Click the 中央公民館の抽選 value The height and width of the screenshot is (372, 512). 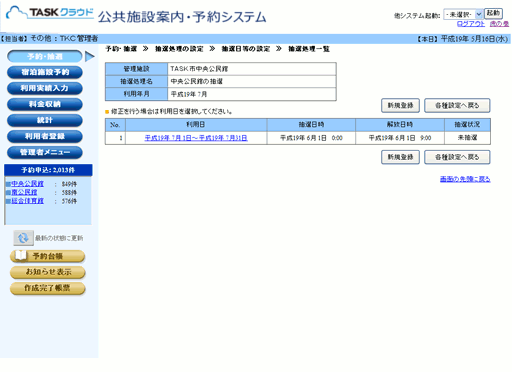point(197,81)
